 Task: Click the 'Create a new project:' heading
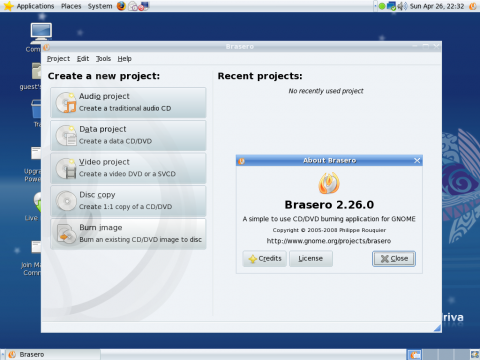click(104, 76)
